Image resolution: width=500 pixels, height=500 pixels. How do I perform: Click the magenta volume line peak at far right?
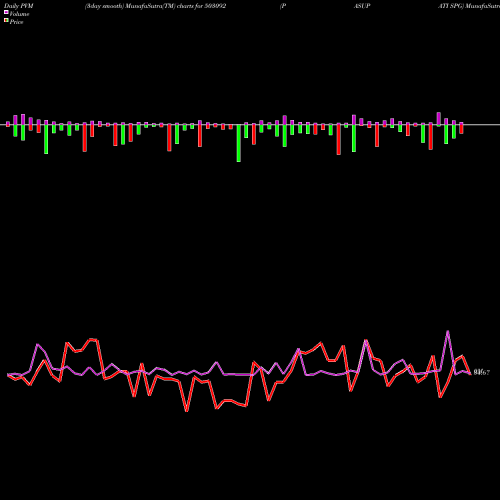coord(448,331)
